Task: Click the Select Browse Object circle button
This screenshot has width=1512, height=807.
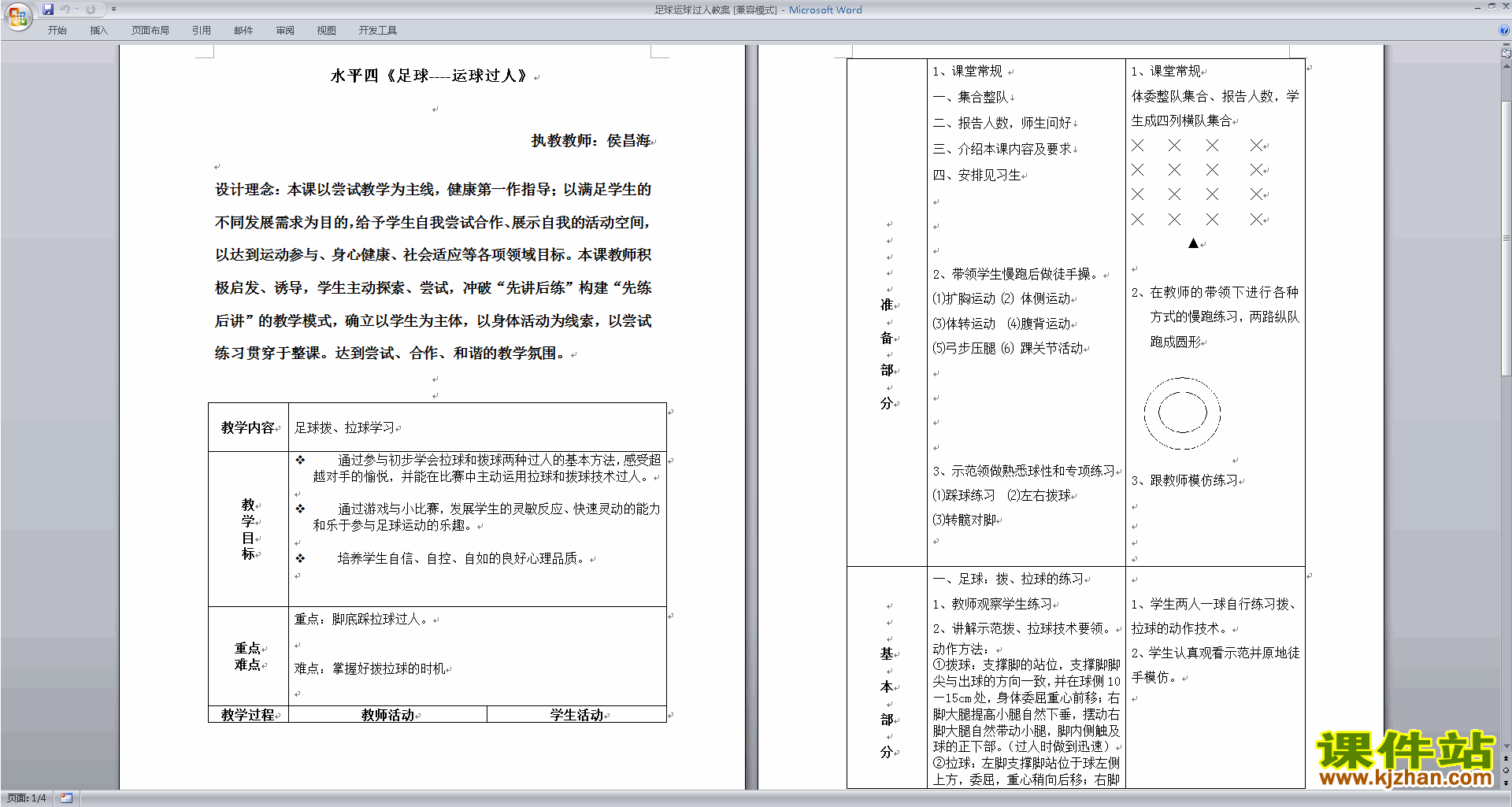Action: pyautogui.click(x=1506, y=770)
